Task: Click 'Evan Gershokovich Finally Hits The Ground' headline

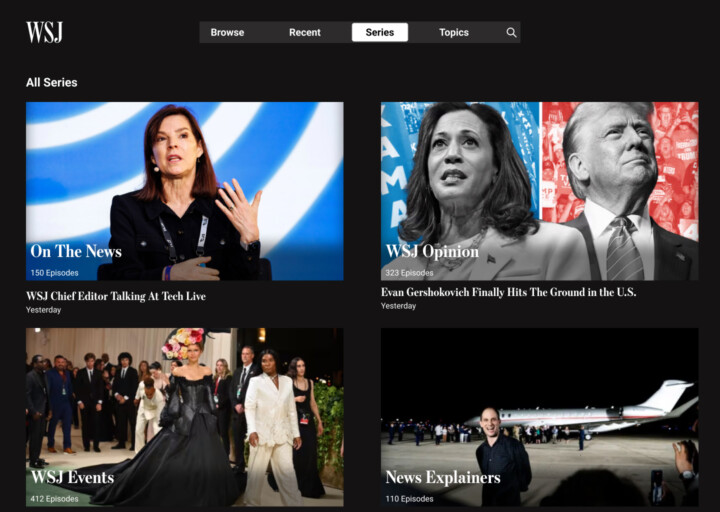Action: coord(508,292)
